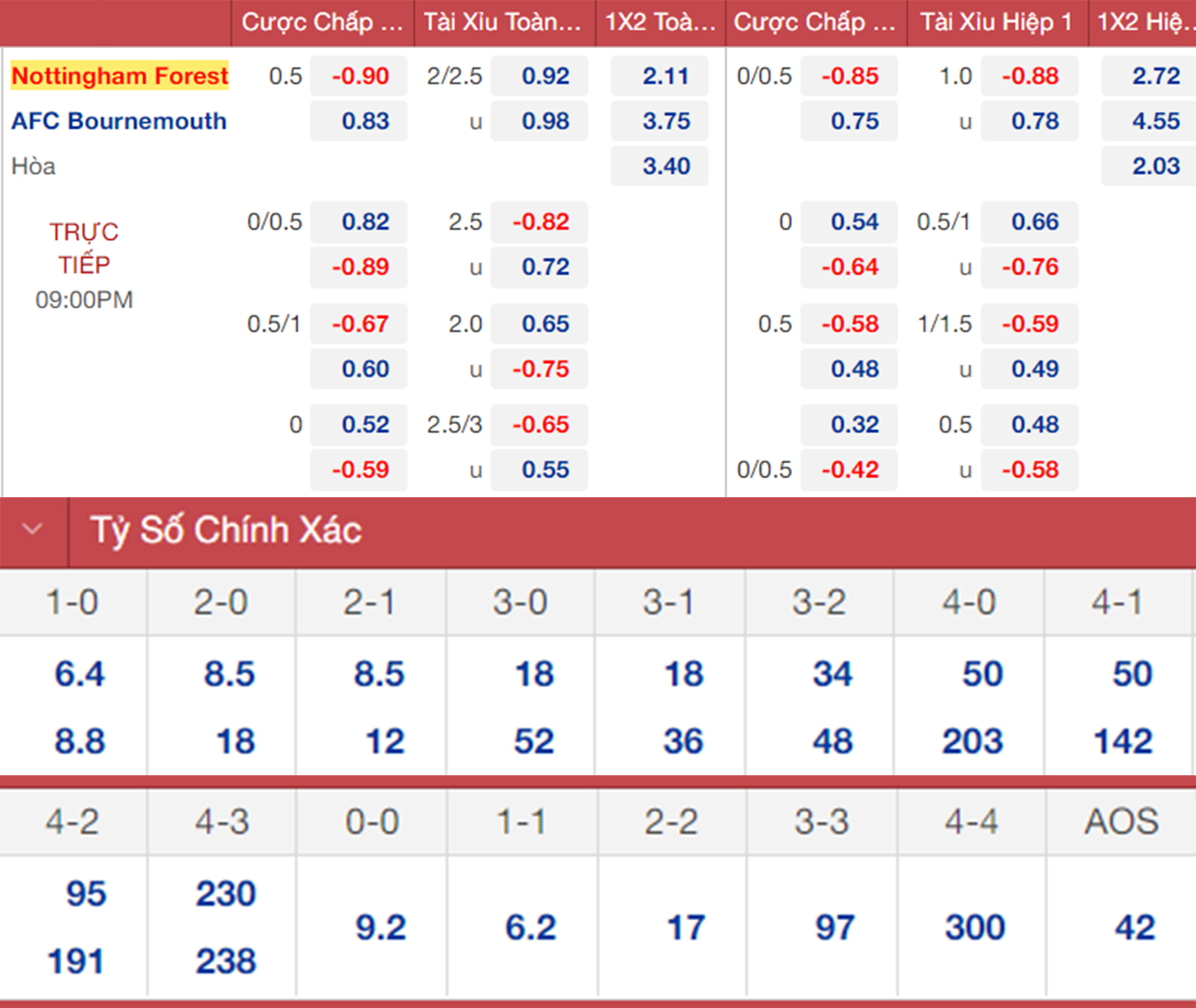1196x1008 pixels.
Task: Bet on handicap 0.5 odds -0.90
Action: (x=360, y=76)
